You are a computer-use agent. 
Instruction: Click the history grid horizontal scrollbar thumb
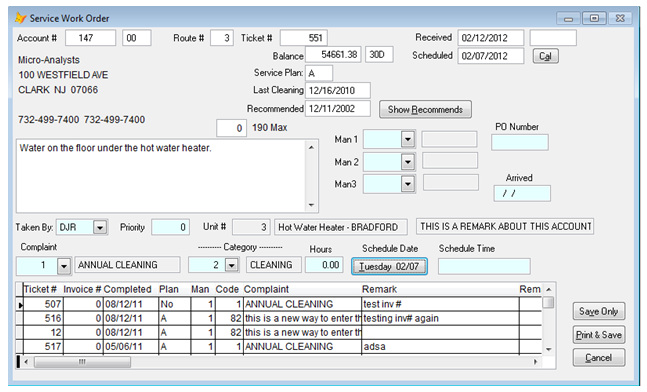pos(82,362)
